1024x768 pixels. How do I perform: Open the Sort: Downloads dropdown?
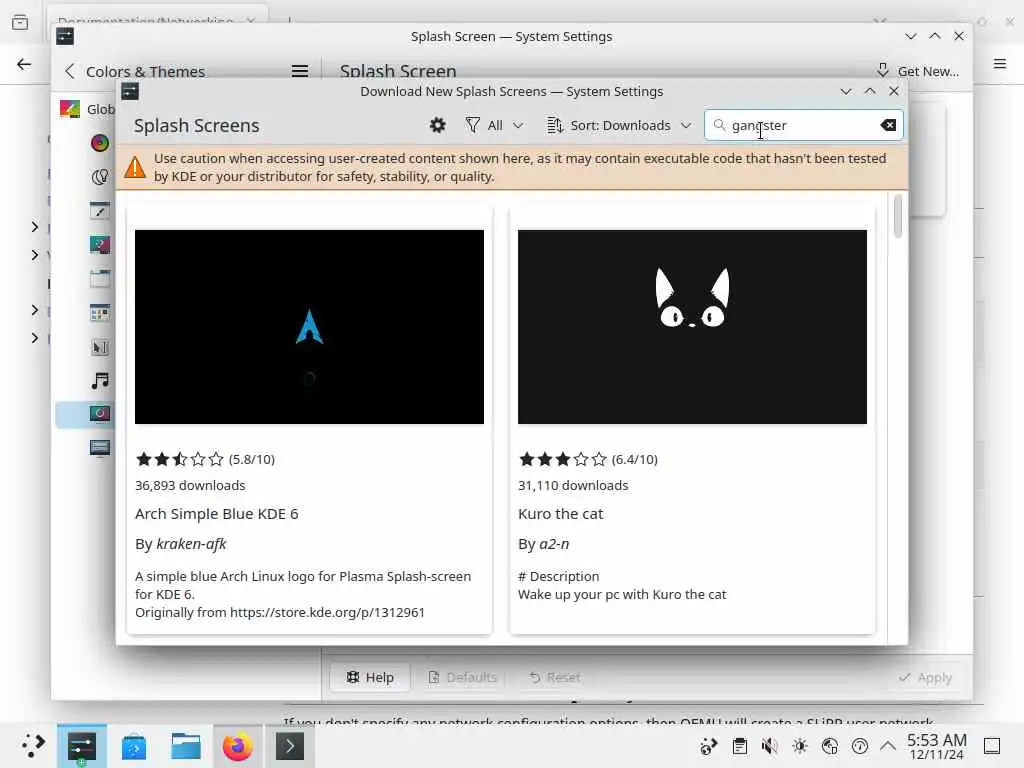tap(619, 125)
